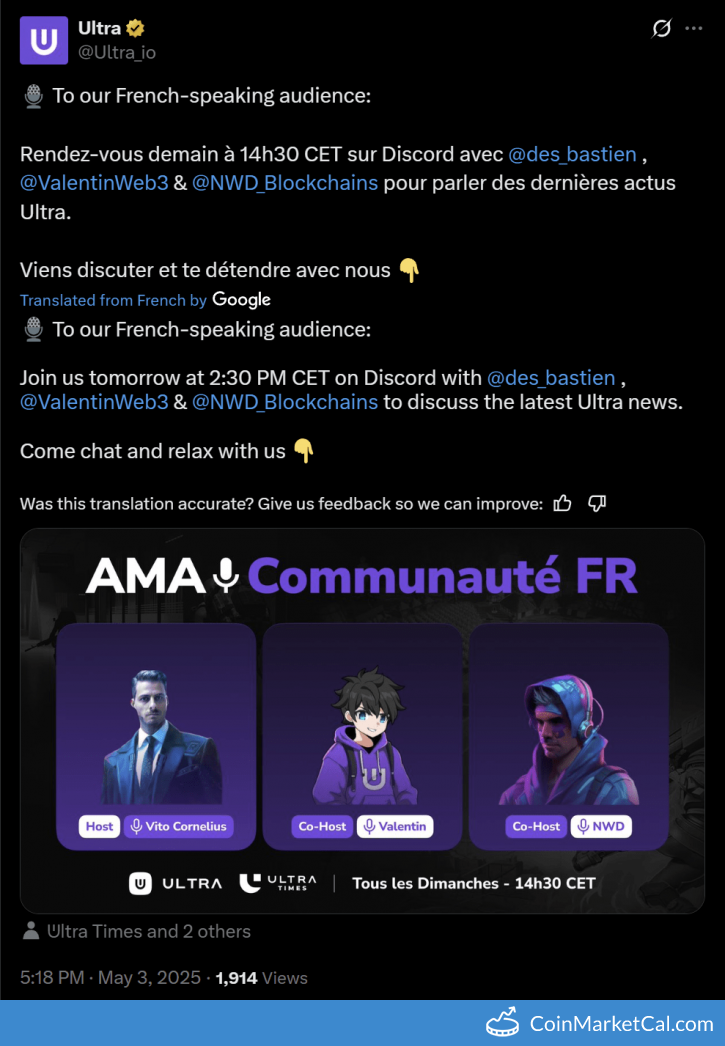Click the @Ultra_io handle
The image size is (725, 1046).
(x=117, y=53)
